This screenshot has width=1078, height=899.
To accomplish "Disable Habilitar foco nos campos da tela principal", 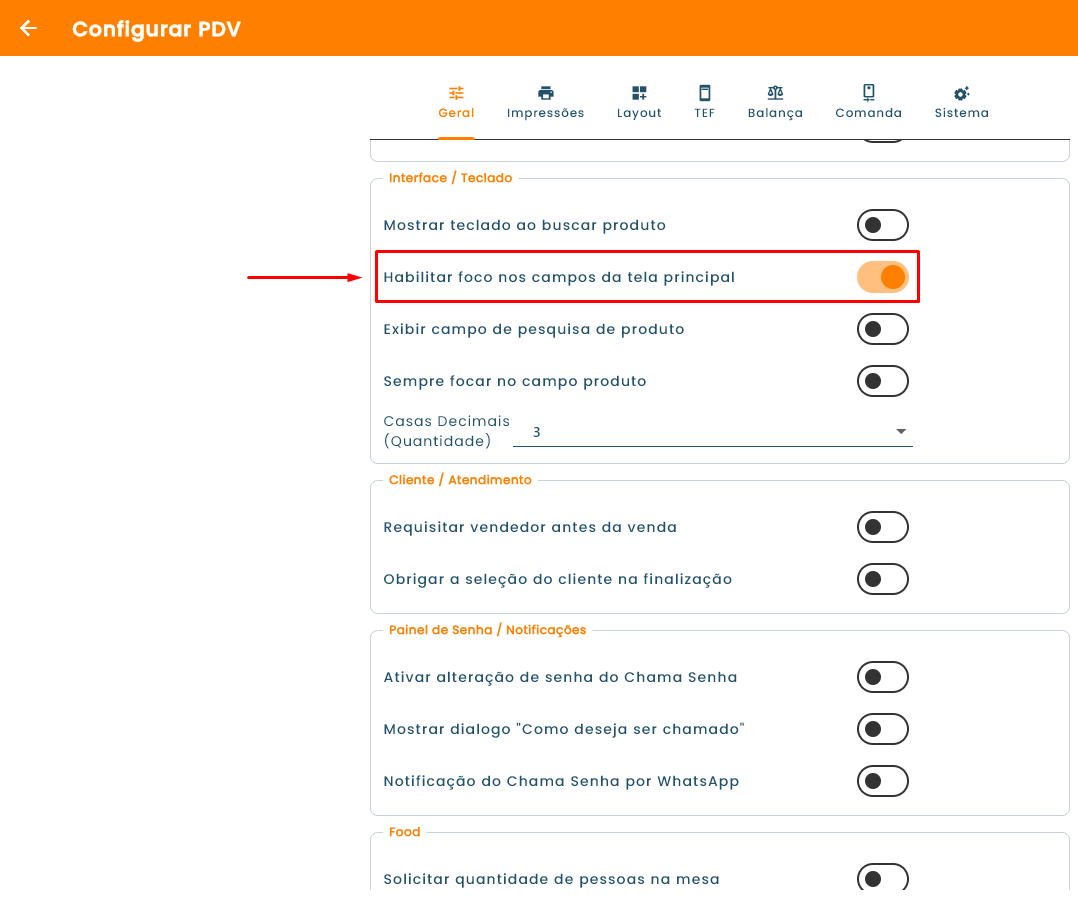I will 883,278.
